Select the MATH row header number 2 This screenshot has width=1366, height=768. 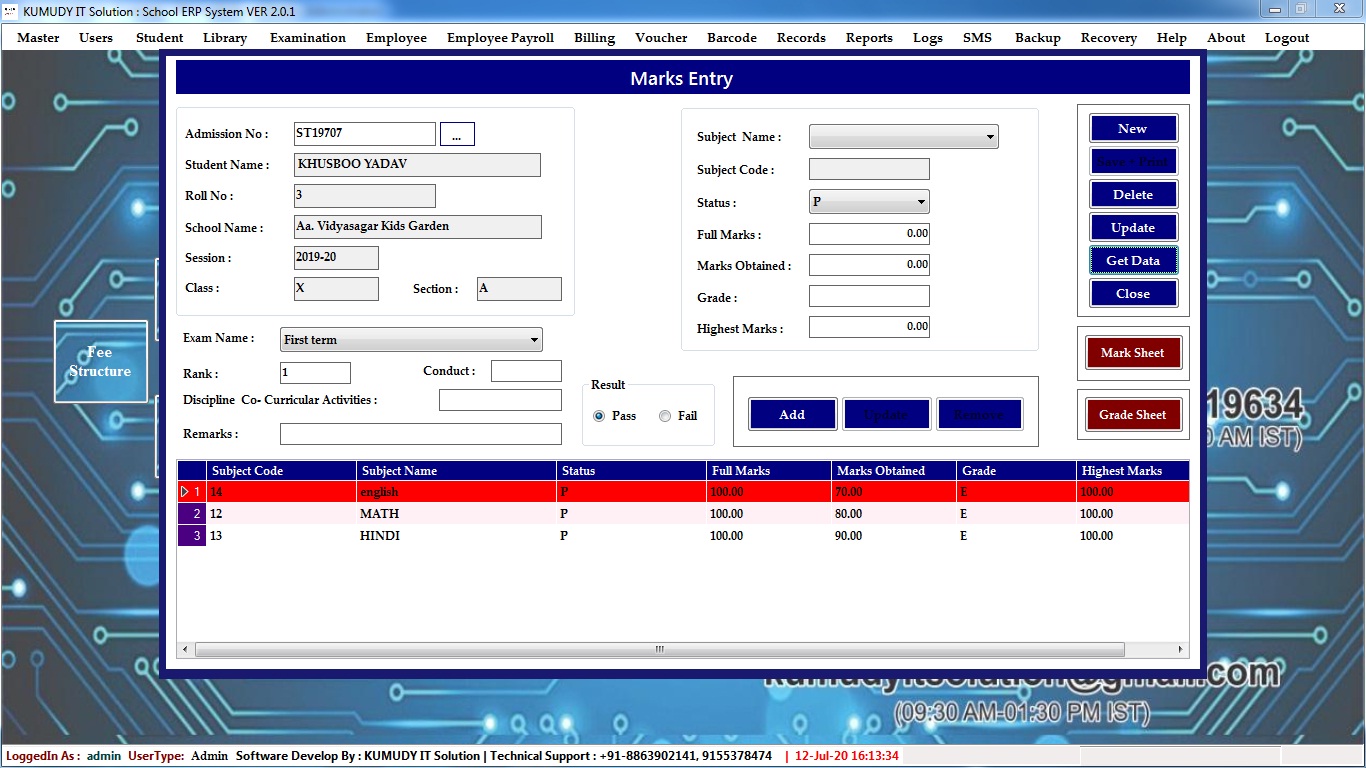(x=192, y=514)
